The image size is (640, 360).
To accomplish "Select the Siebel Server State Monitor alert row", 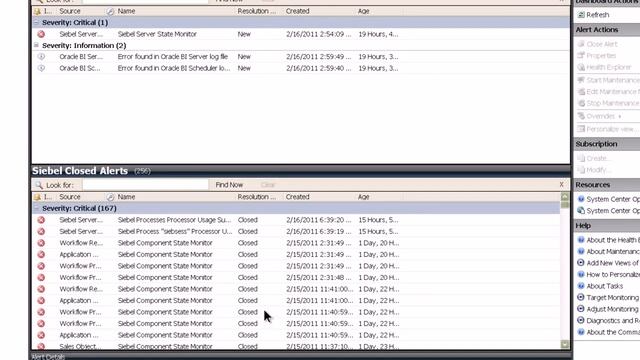I will [x=300, y=34].
